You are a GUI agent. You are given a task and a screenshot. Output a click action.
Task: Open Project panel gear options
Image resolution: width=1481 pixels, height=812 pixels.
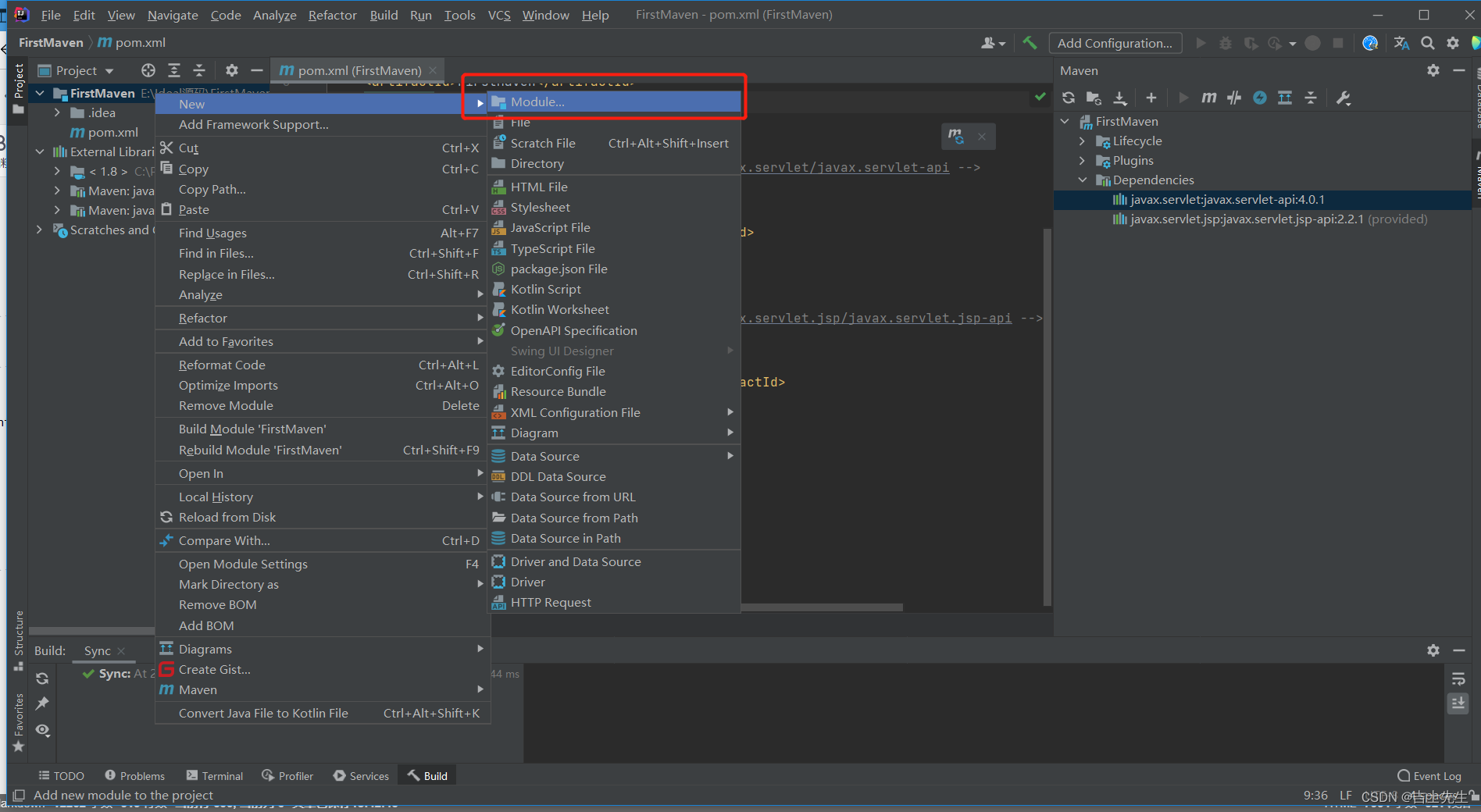coord(232,70)
